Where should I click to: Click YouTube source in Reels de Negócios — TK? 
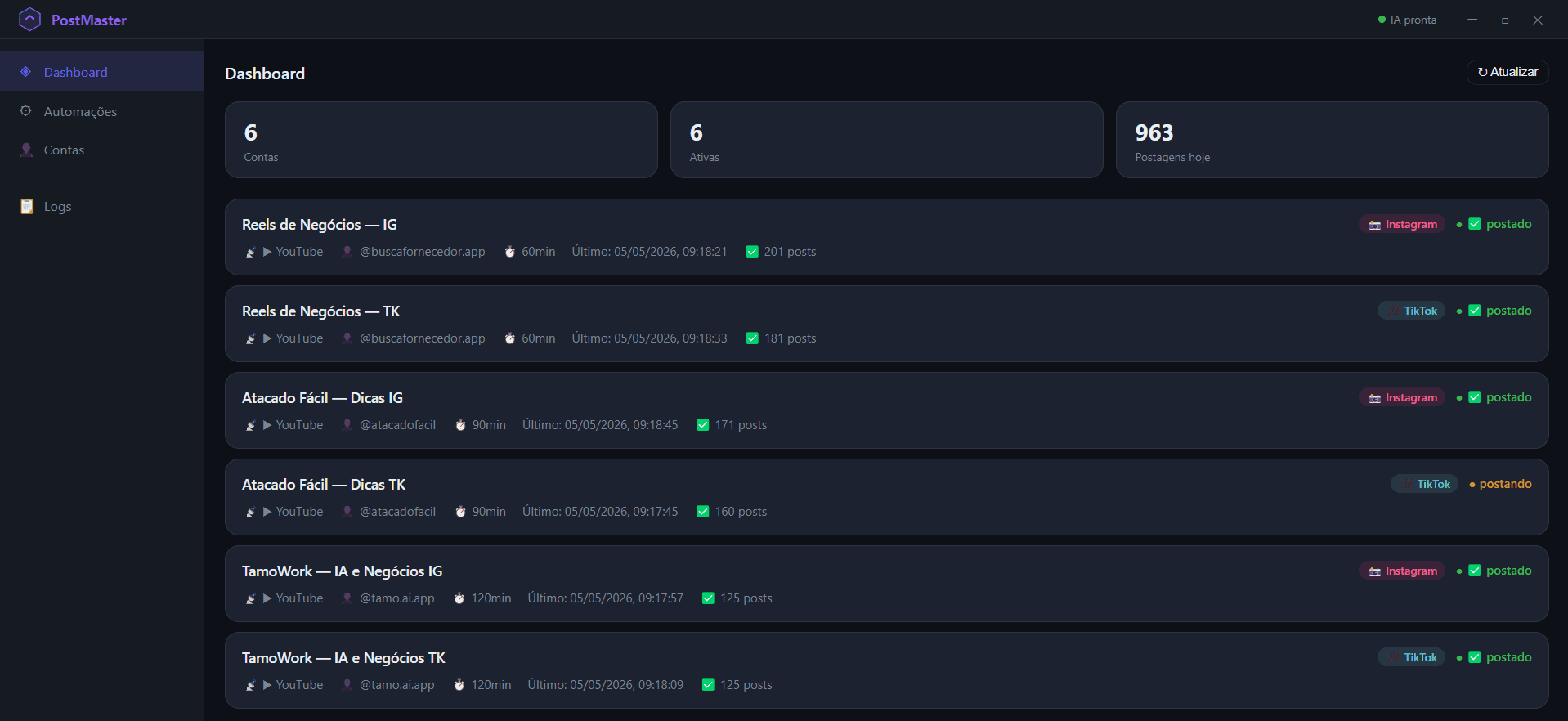tap(293, 338)
